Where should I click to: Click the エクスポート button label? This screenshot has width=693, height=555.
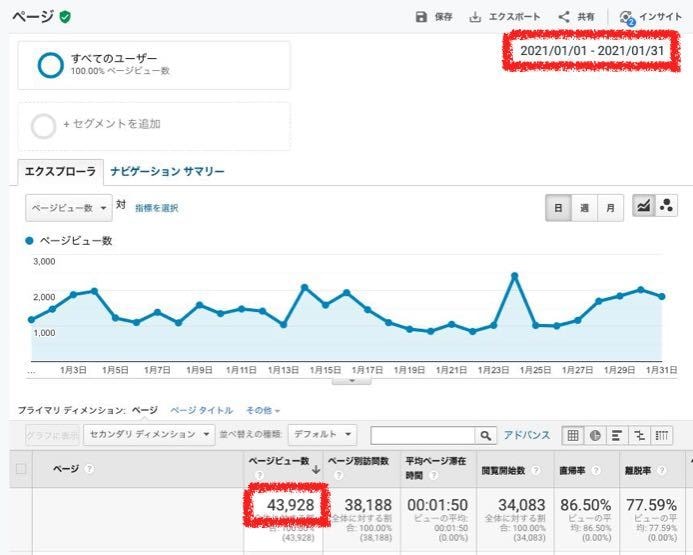coord(514,17)
